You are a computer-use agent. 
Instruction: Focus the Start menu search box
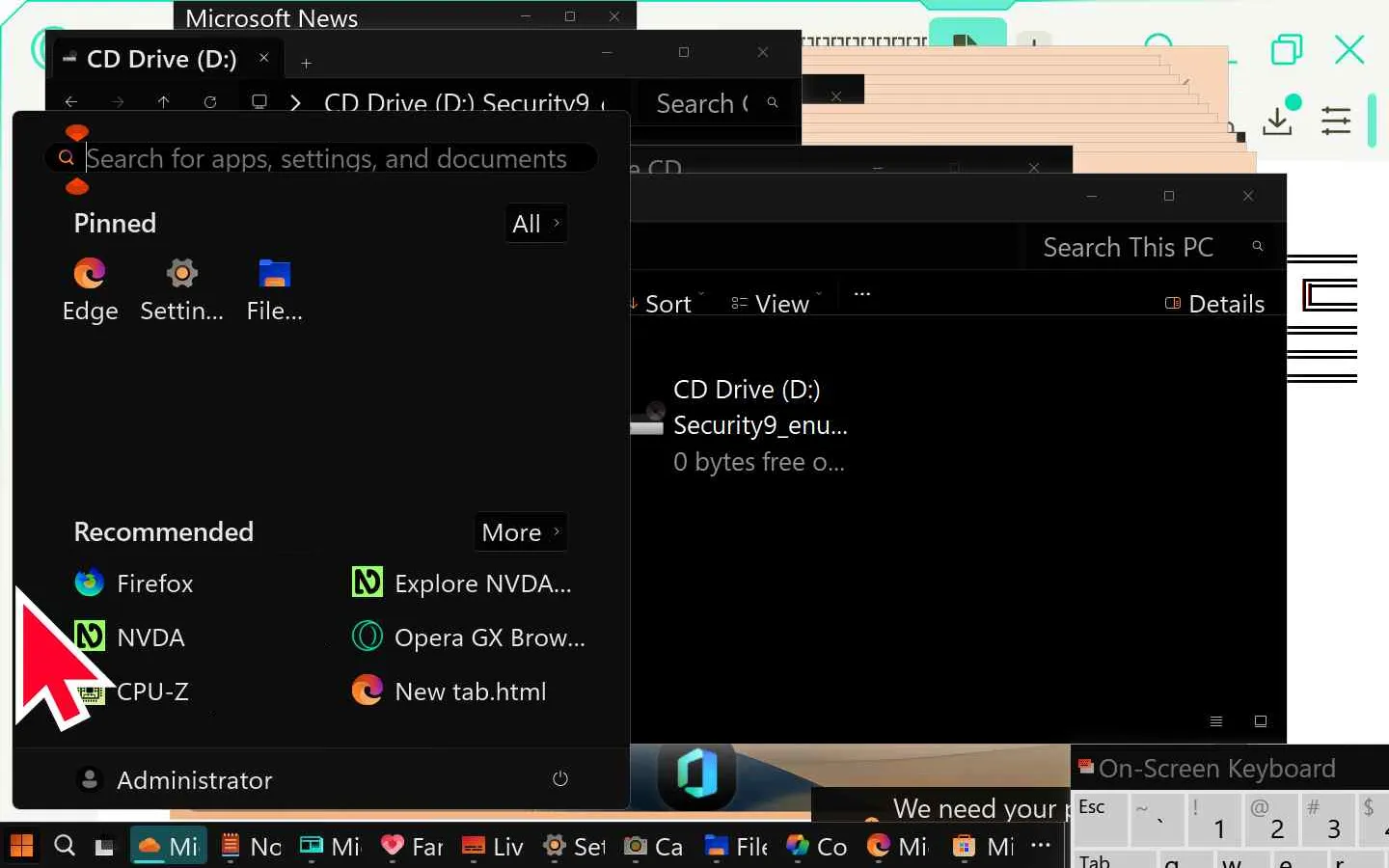point(322,158)
